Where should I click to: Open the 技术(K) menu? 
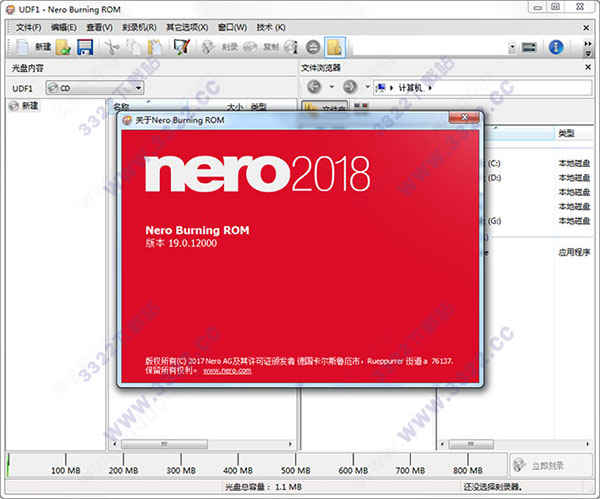pos(271,28)
